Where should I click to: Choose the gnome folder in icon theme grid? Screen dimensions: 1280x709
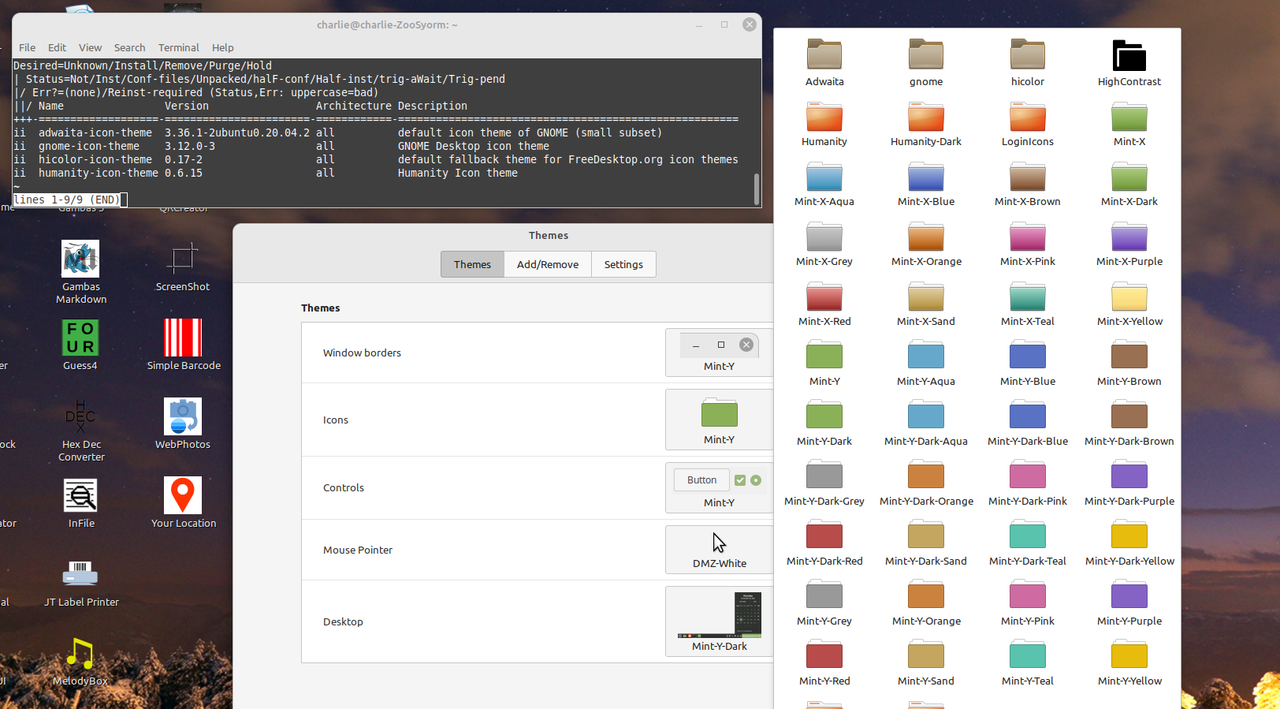click(926, 64)
